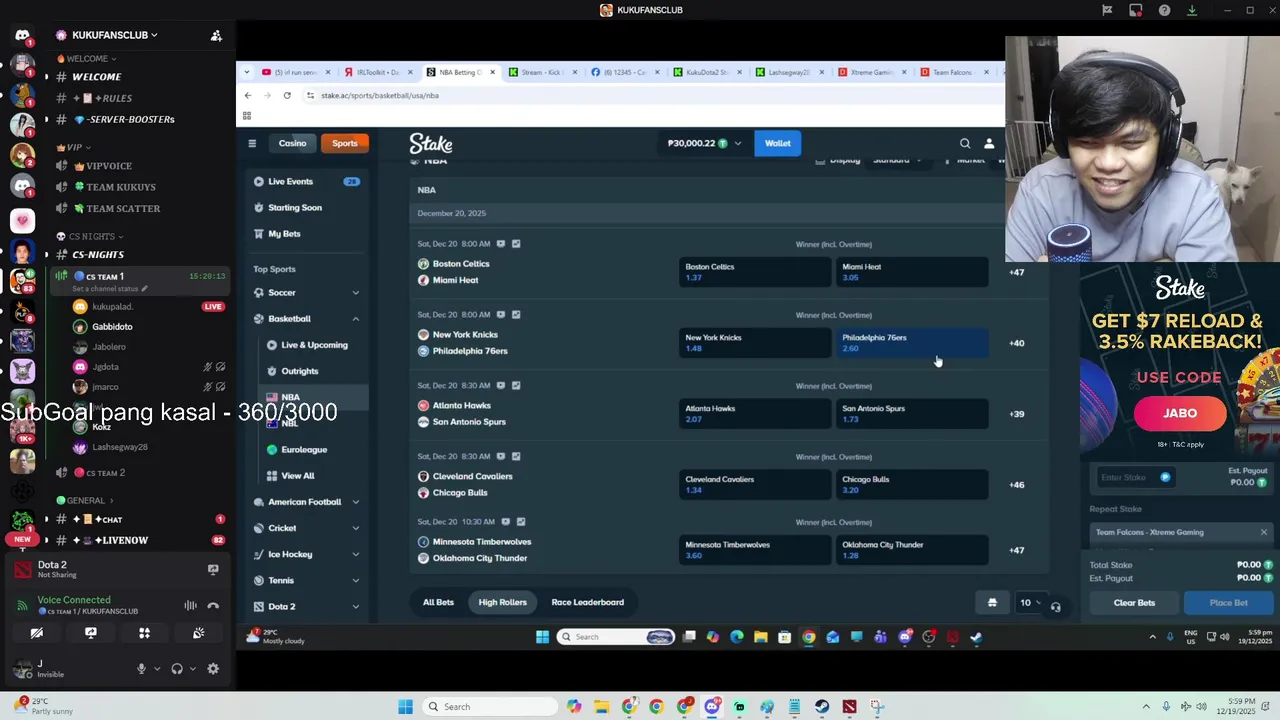Switch to Sports mode
The image size is (1280, 720).
pyautogui.click(x=345, y=143)
